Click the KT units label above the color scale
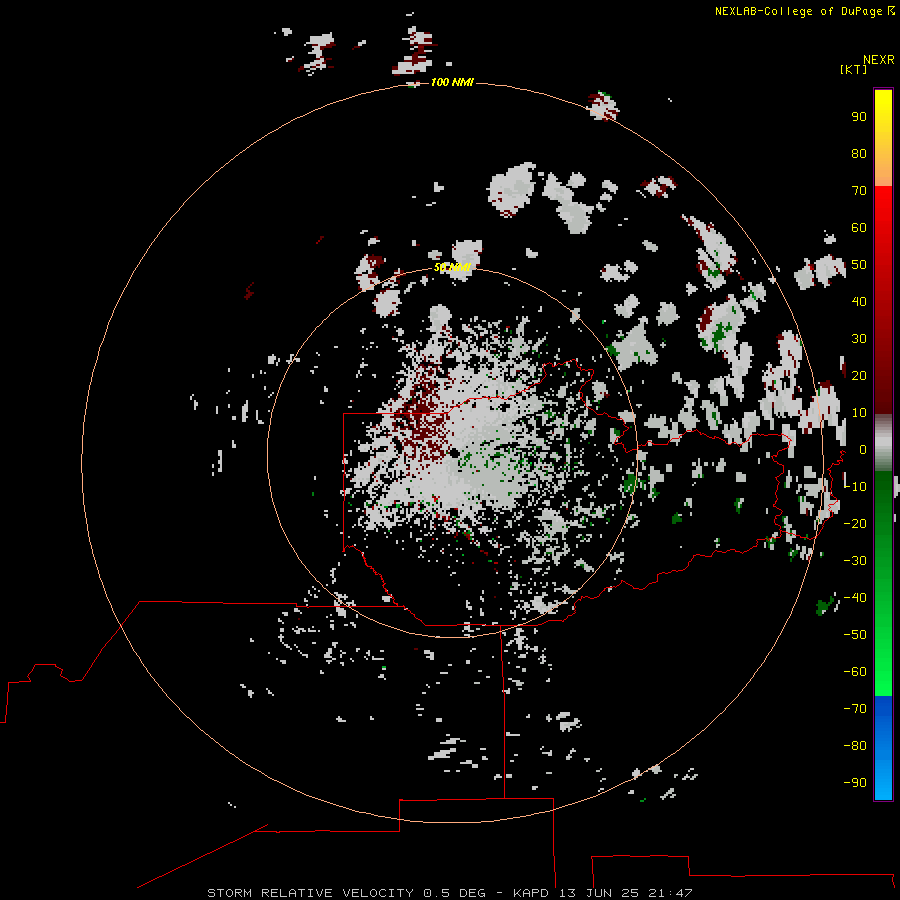Viewport: 900px width, 900px height. [x=854, y=69]
